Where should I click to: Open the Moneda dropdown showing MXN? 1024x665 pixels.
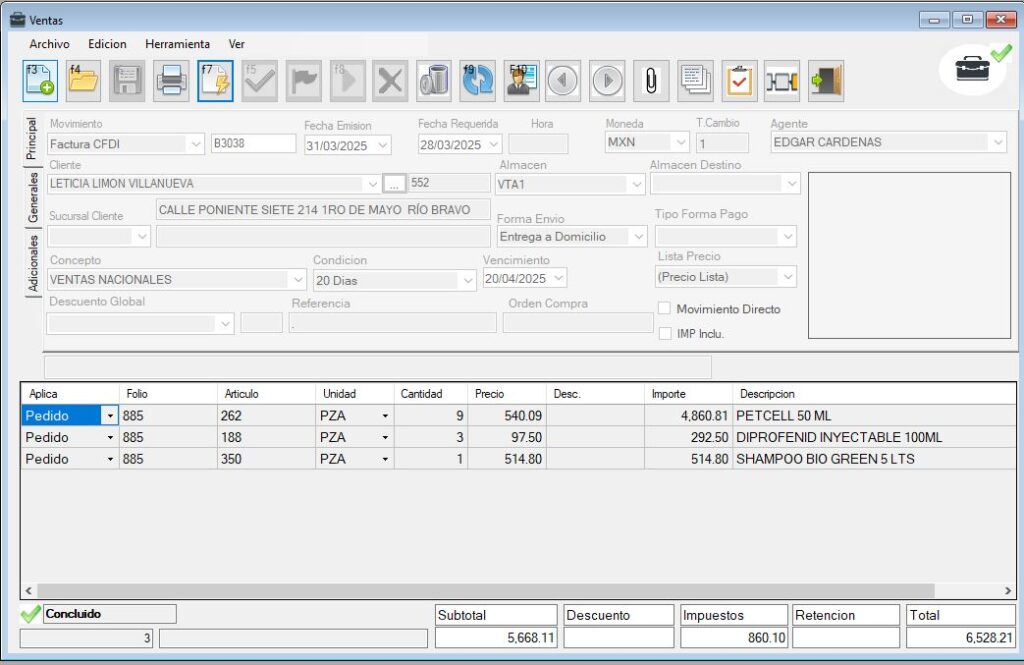[x=680, y=143]
